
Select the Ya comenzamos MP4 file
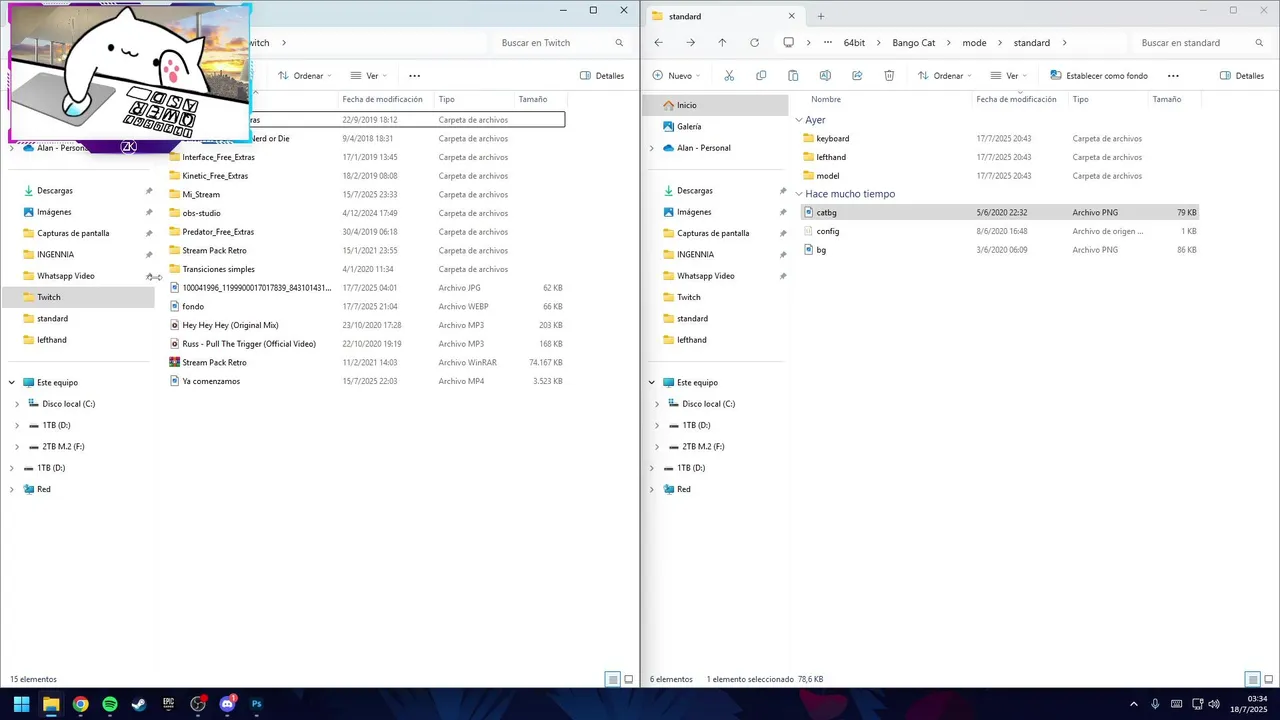tap(211, 381)
